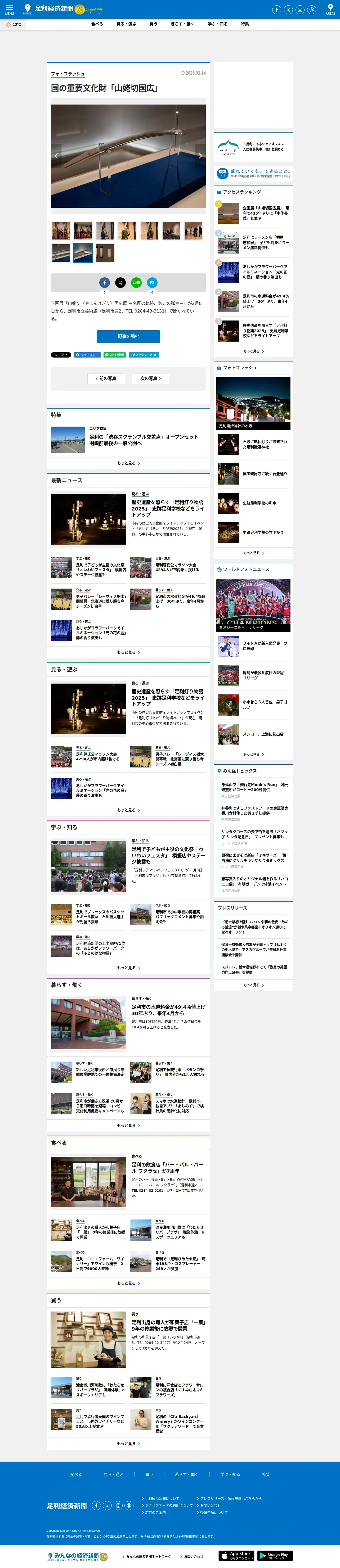The image size is (340, 1568).
Task: Open the header Facebook icon
Action: pyautogui.click(x=277, y=10)
